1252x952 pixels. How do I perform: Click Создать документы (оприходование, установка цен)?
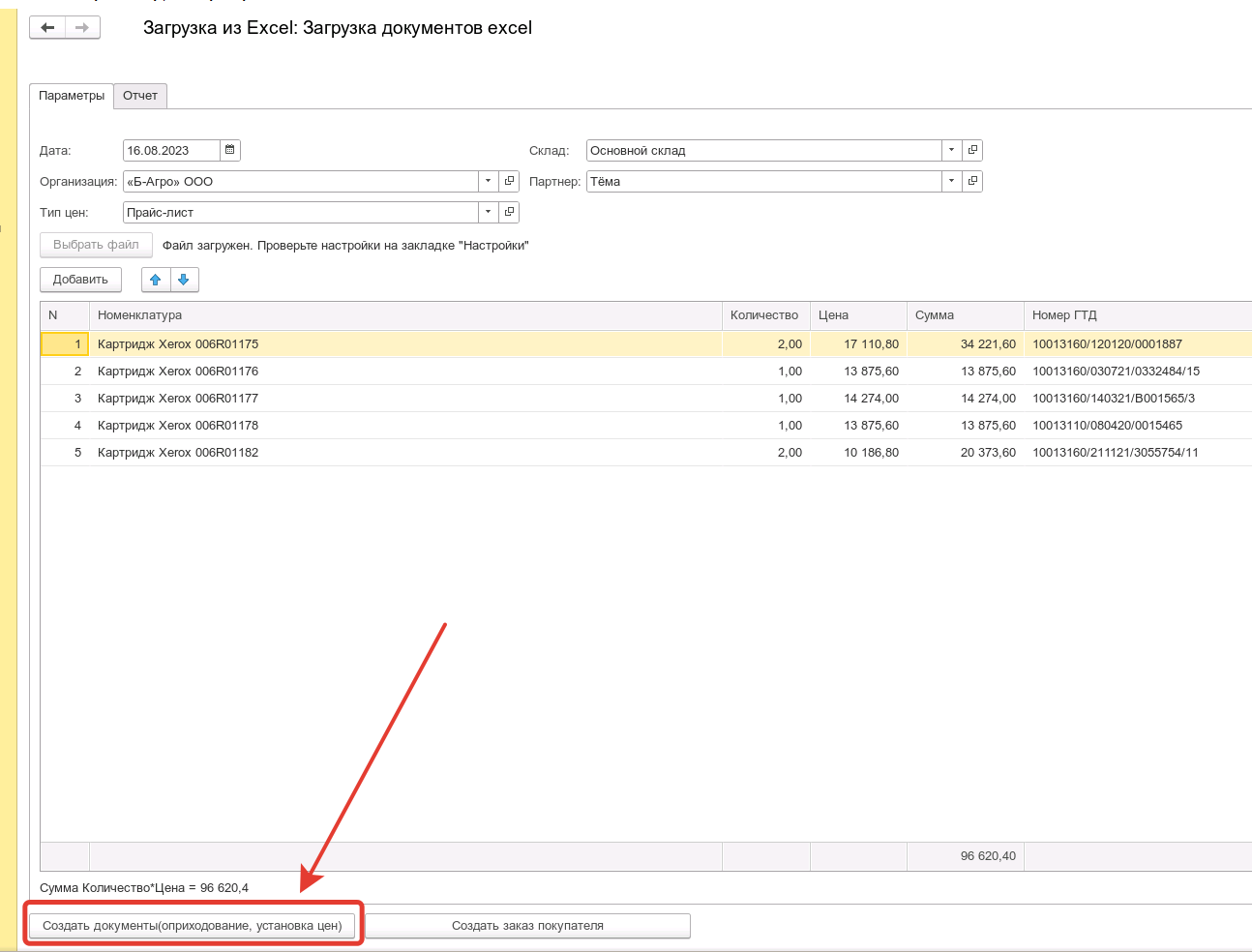[193, 926]
